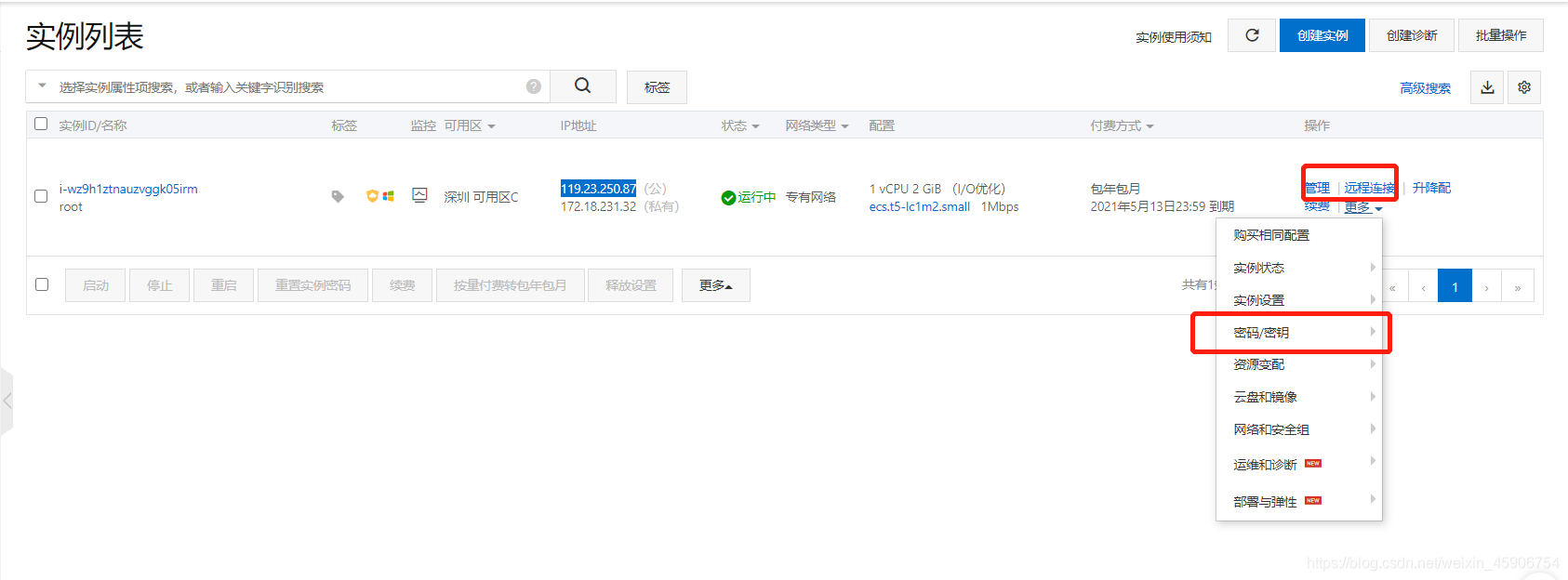The height and width of the screenshot is (580, 1568).
Task: Open 运维和诊断 submenu
Action: click(x=1298, y=464)
